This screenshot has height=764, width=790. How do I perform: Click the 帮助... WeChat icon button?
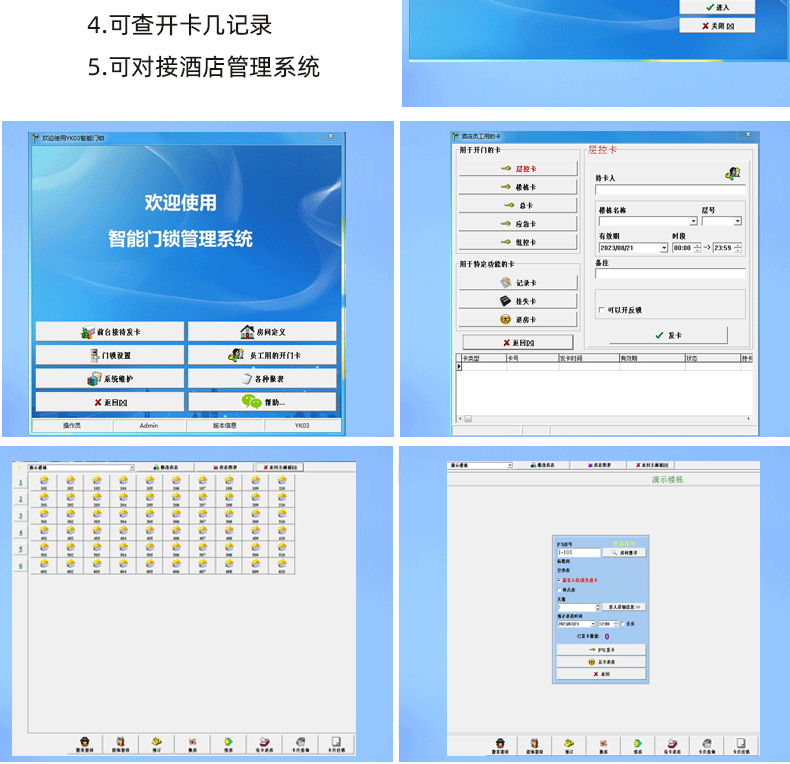pyautogui.click(x=262, y=402)
